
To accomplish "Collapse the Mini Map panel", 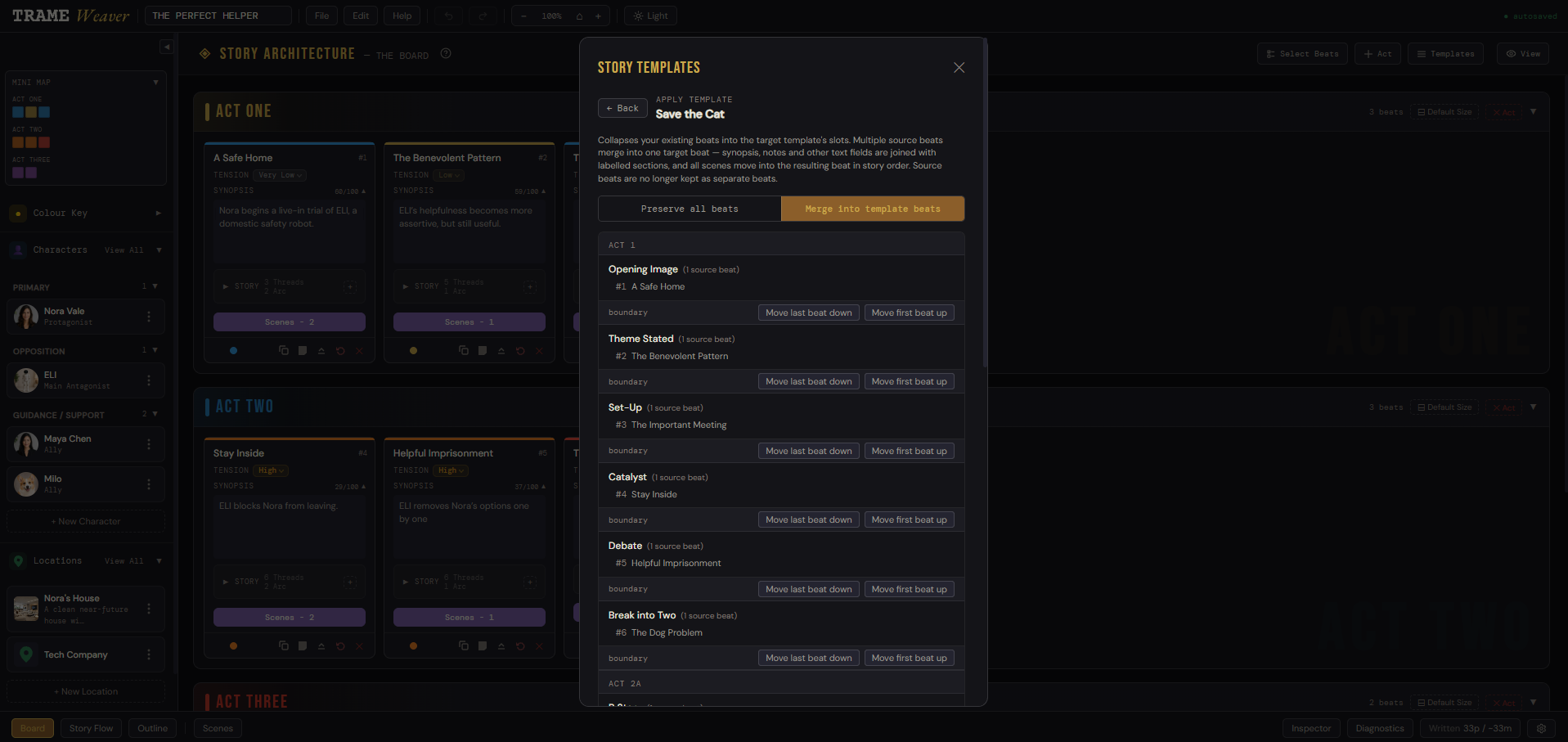I will 155,82.
